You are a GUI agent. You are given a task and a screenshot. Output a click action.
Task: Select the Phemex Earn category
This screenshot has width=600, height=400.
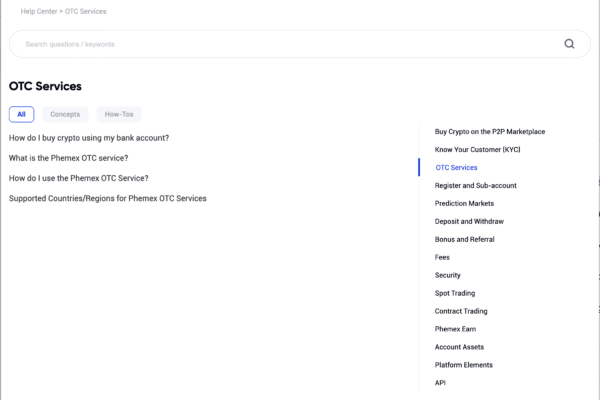pyautogui.click(x=455, y=329)
